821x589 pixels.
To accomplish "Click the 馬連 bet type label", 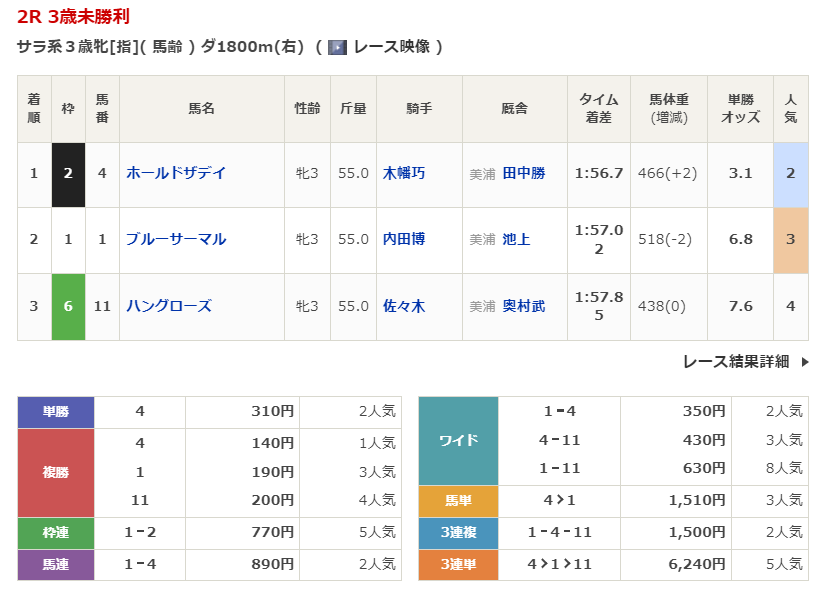I will (56, 564).
